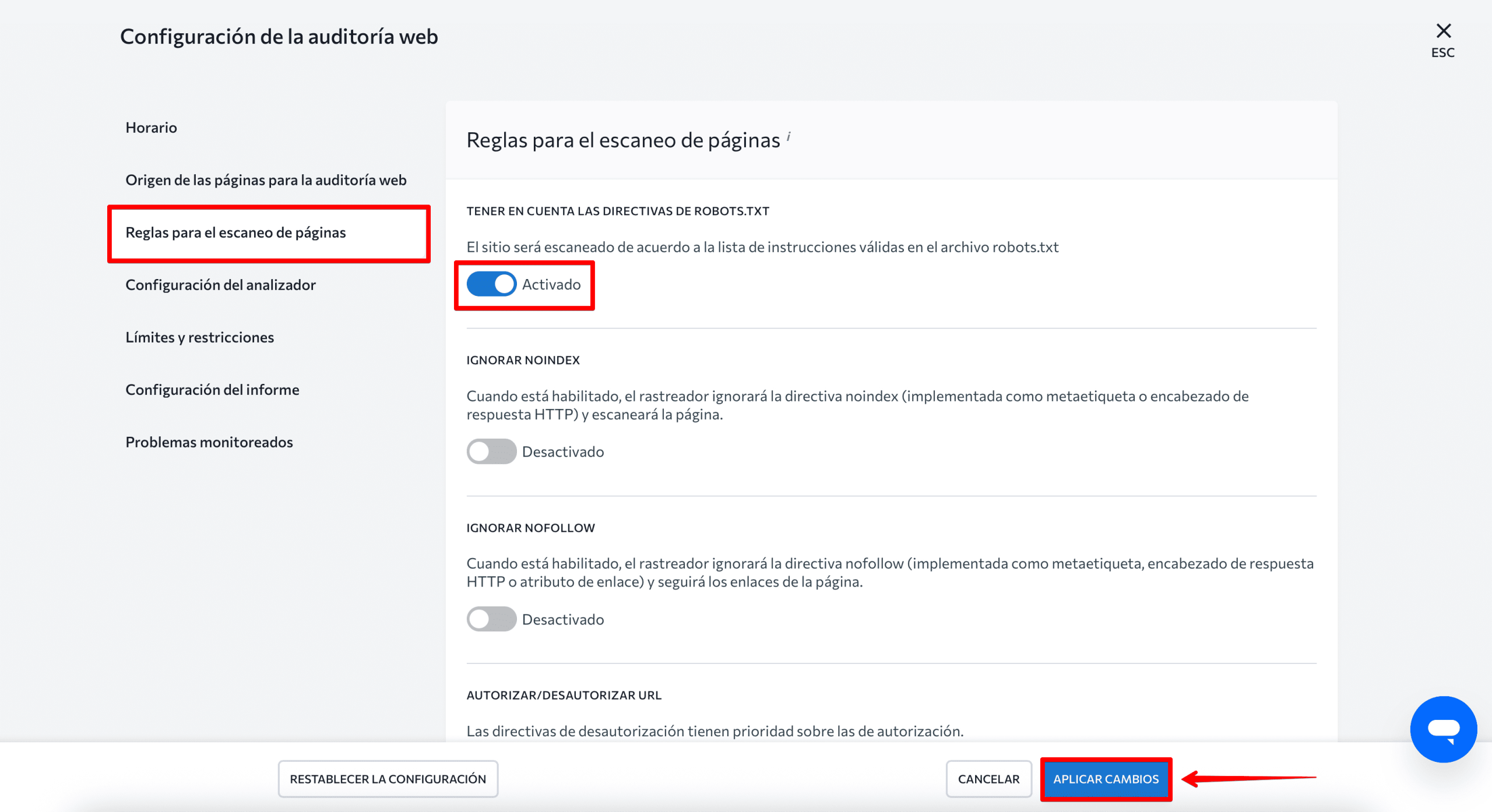Image resolution: width=1492 pixels, height=812 pixels.
Task: Open the Horario section
Action: 151,128
